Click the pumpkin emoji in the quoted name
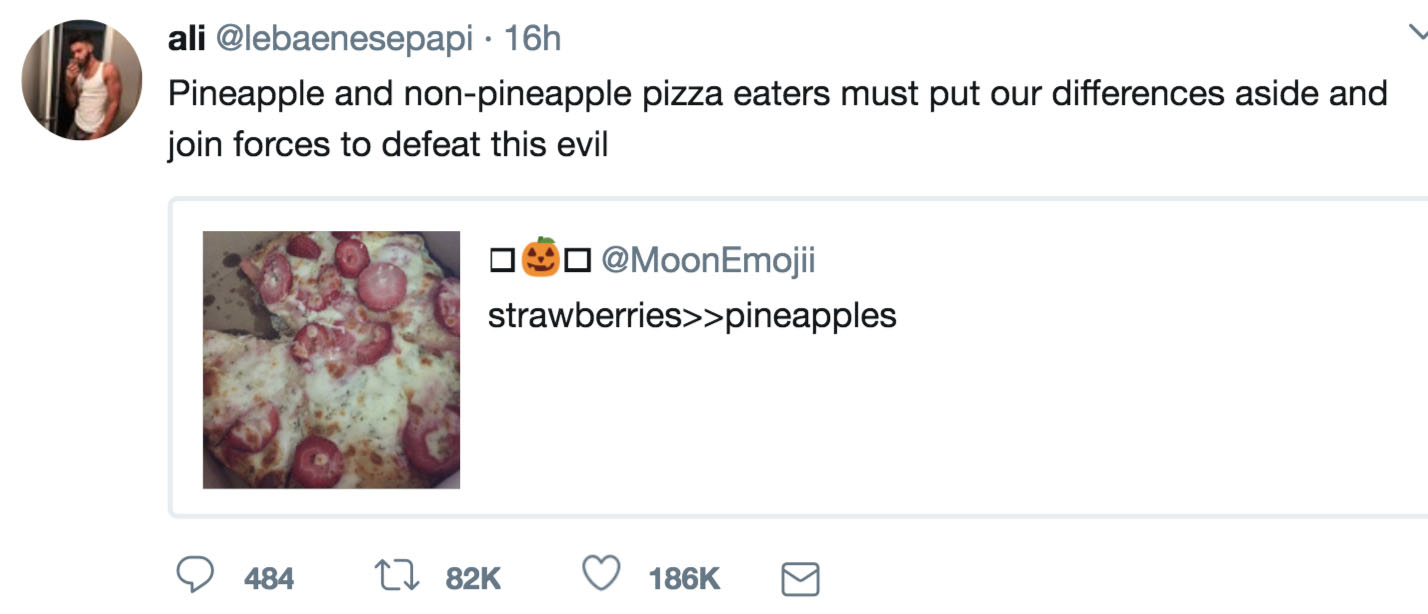Image resolution: width=1428 pixels, height=614 pixels. [x=540, y=258]
